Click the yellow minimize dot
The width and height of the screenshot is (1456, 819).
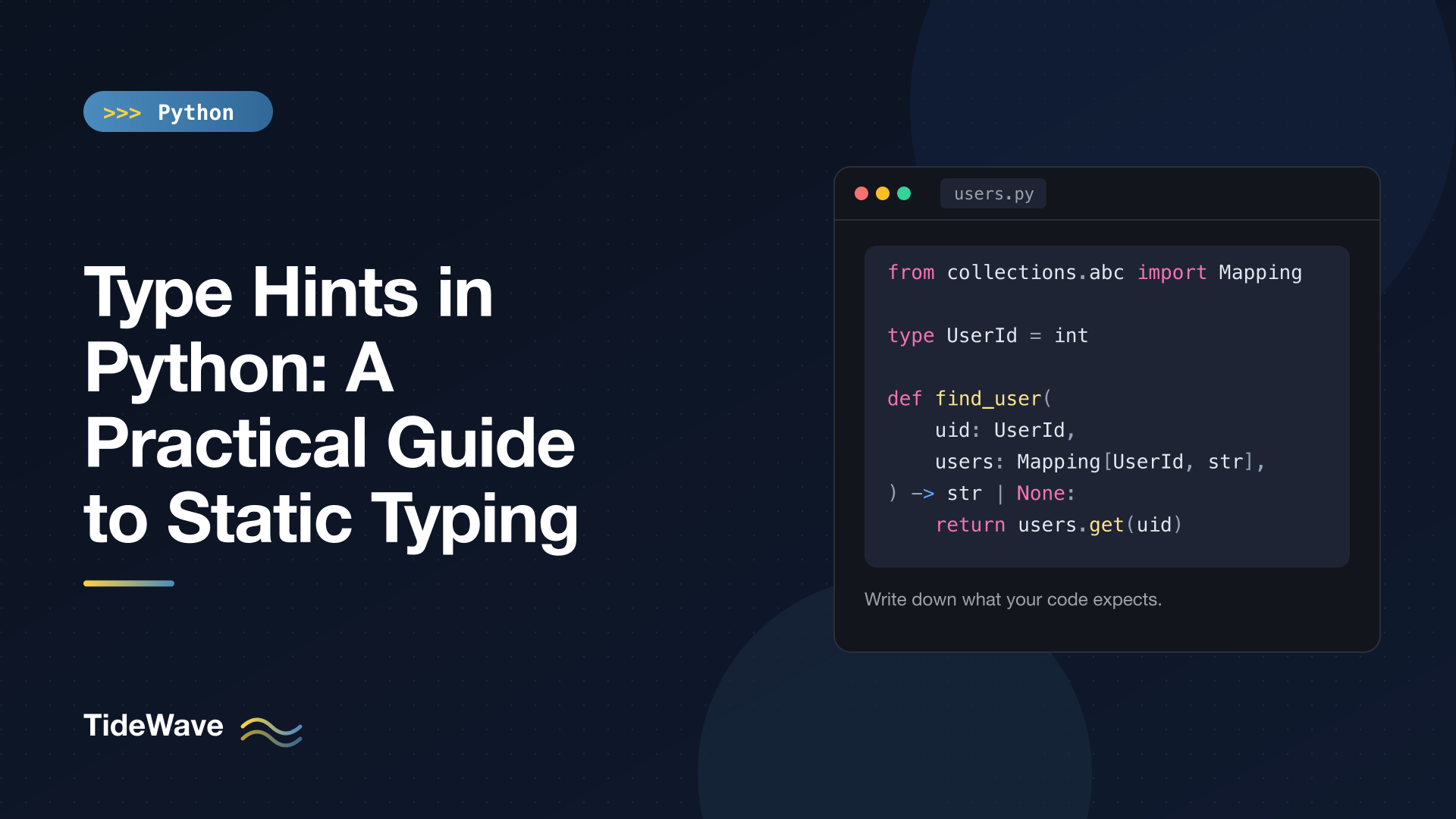[x=883, y=193]
